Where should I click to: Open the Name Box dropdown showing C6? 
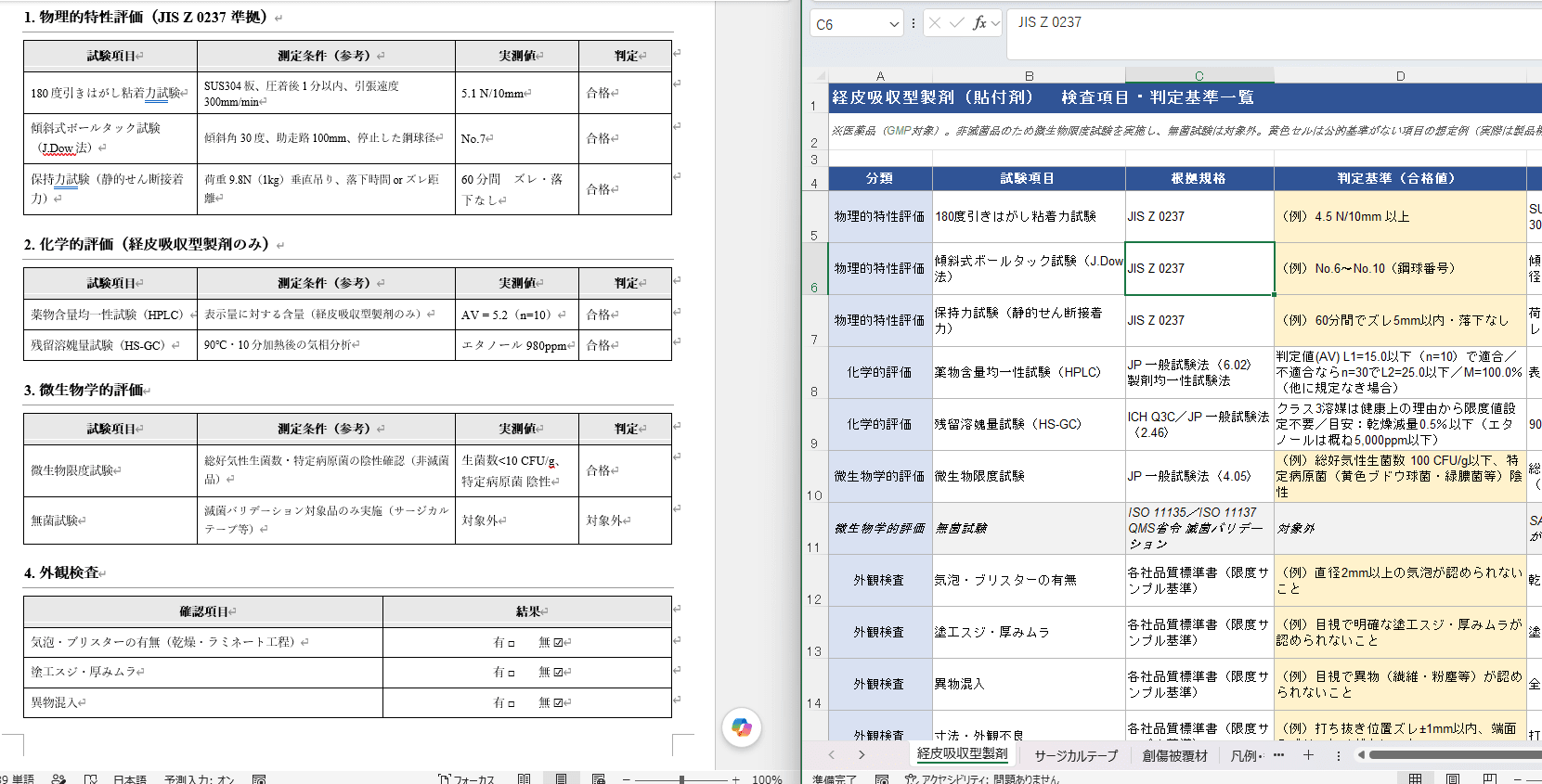coord(894,24)
